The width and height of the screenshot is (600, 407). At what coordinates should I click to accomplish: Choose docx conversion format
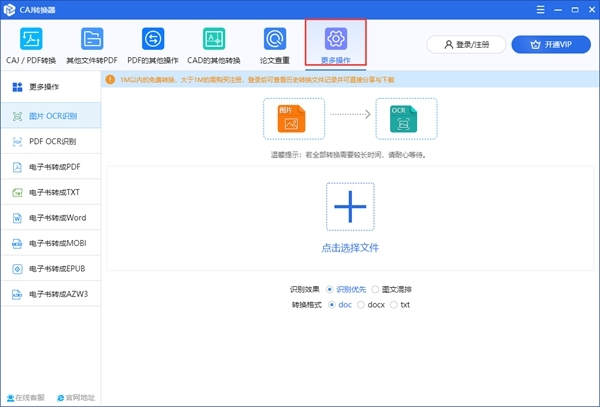pyautogui.click(x=361, y=305)
